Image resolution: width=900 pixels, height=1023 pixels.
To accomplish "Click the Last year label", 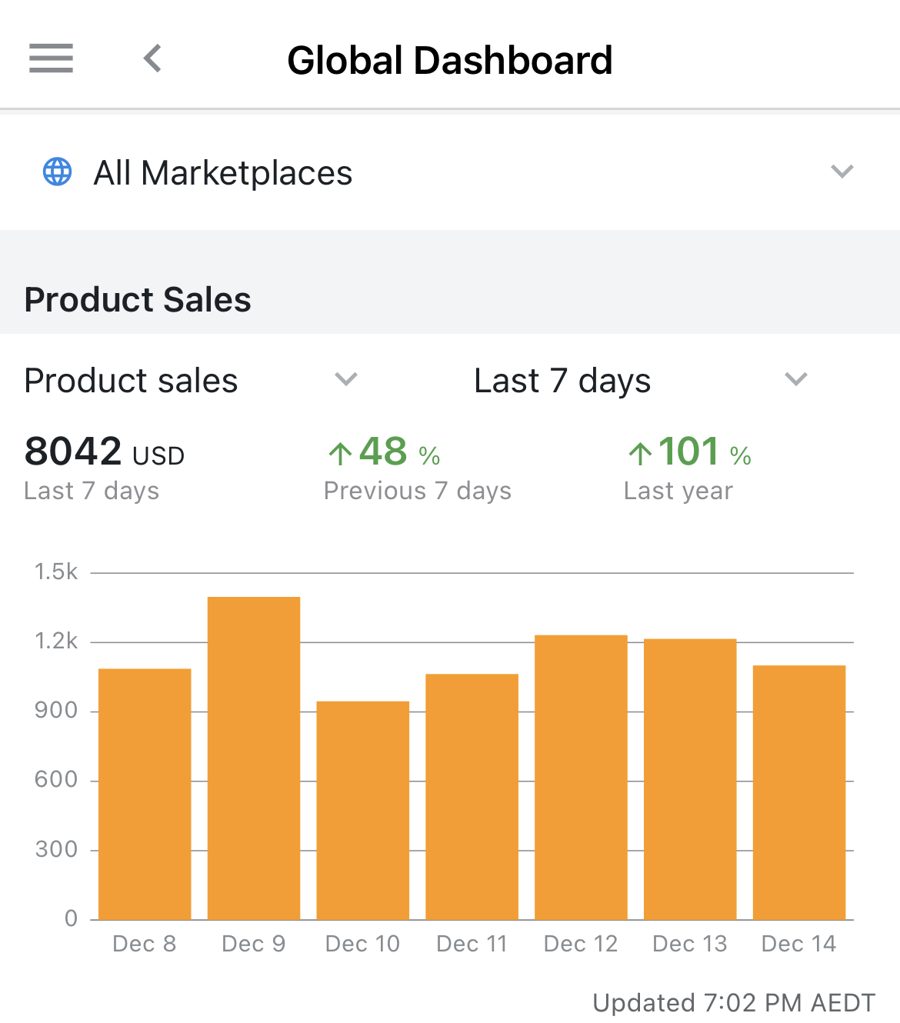I will pyautogui.click(x=678, y=491).
